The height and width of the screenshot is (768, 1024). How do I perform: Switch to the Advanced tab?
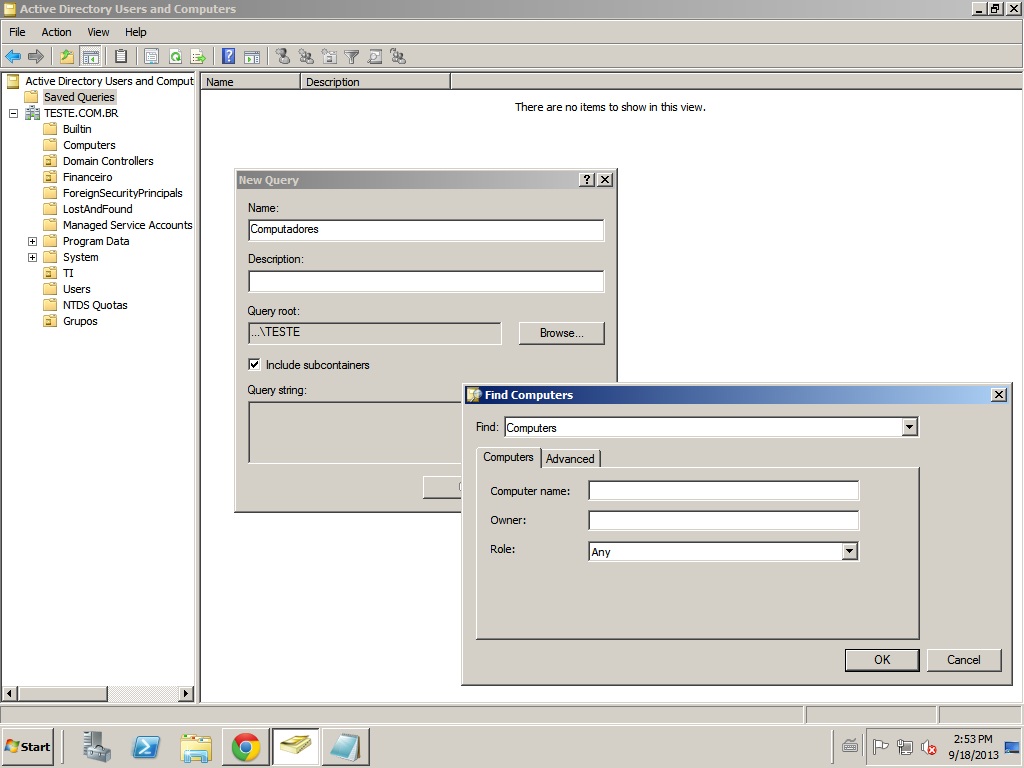pos(570,458)
